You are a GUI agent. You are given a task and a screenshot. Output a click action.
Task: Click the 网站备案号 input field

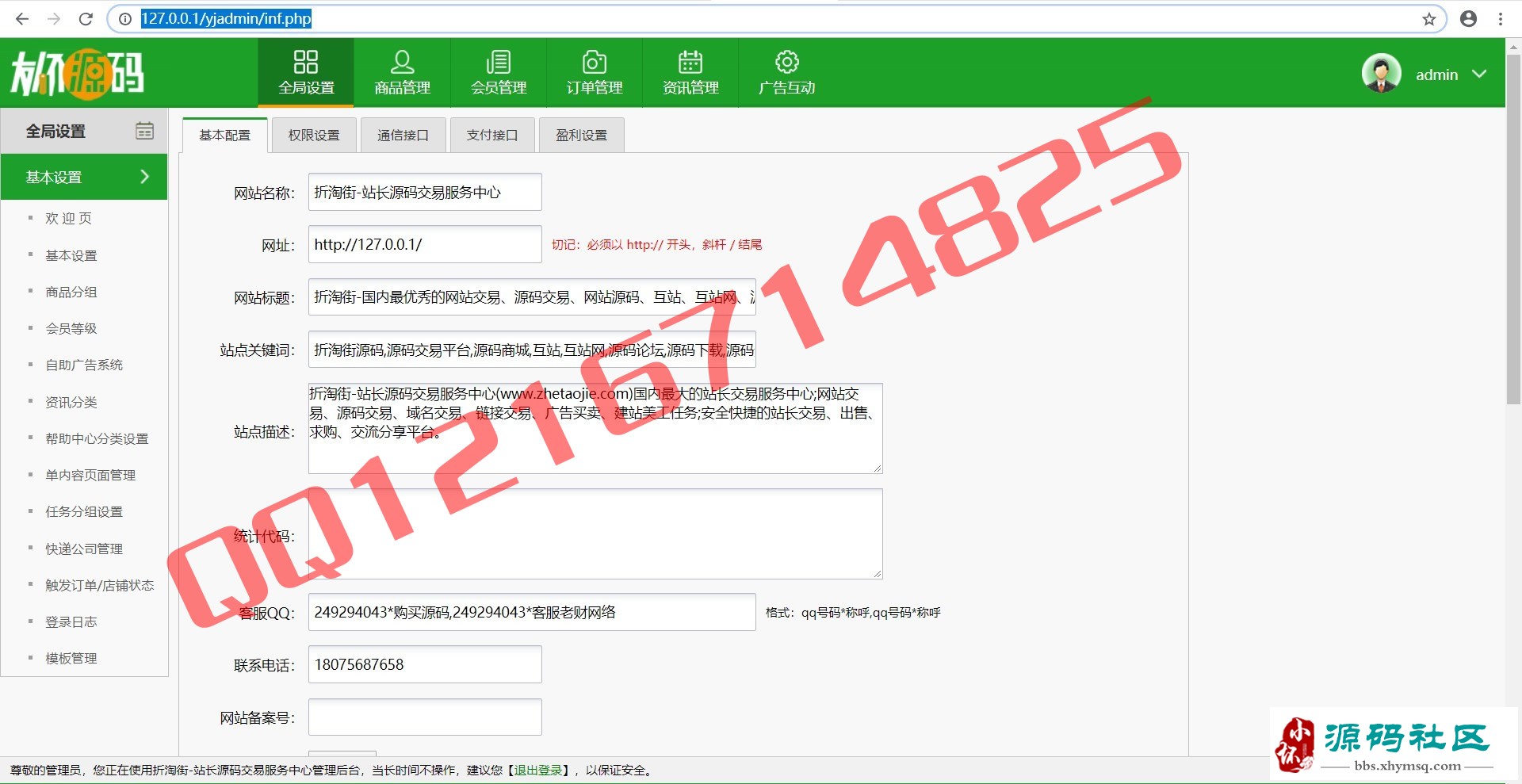pyautogui.click(x=425, y=717)
